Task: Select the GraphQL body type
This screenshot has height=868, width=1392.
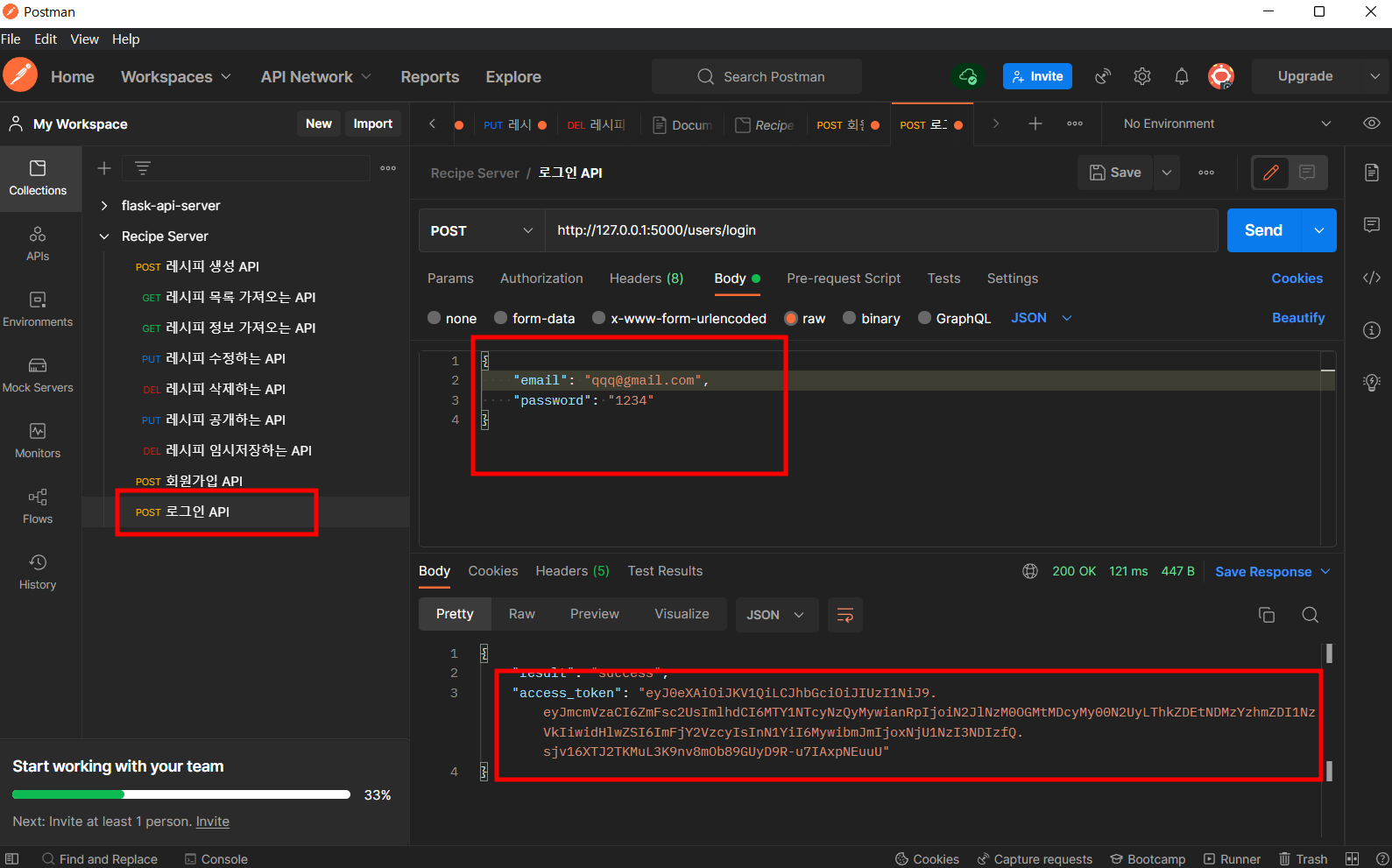Action: (954, 318)
